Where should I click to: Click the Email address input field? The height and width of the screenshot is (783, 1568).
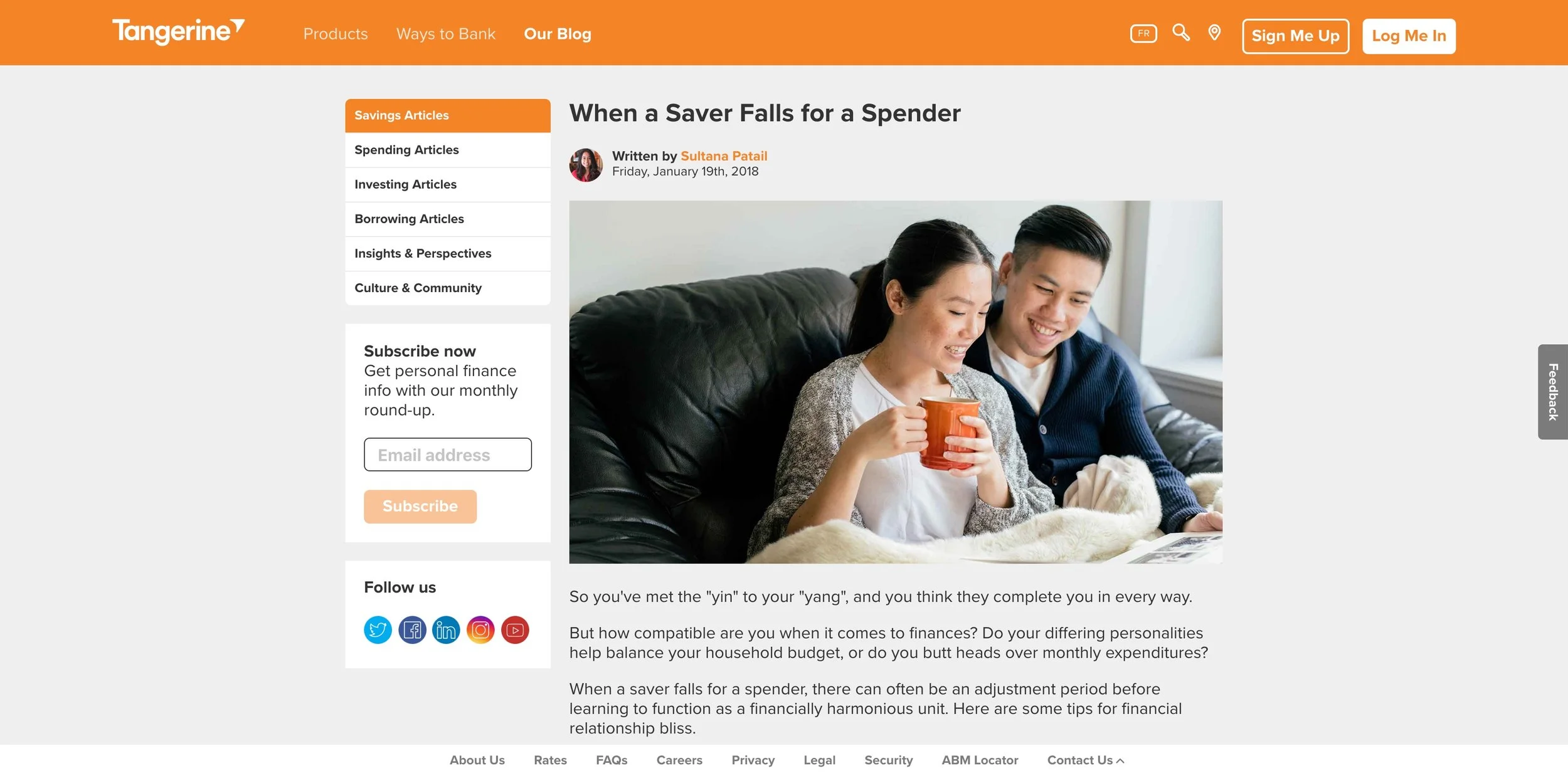tap(448, 455)
